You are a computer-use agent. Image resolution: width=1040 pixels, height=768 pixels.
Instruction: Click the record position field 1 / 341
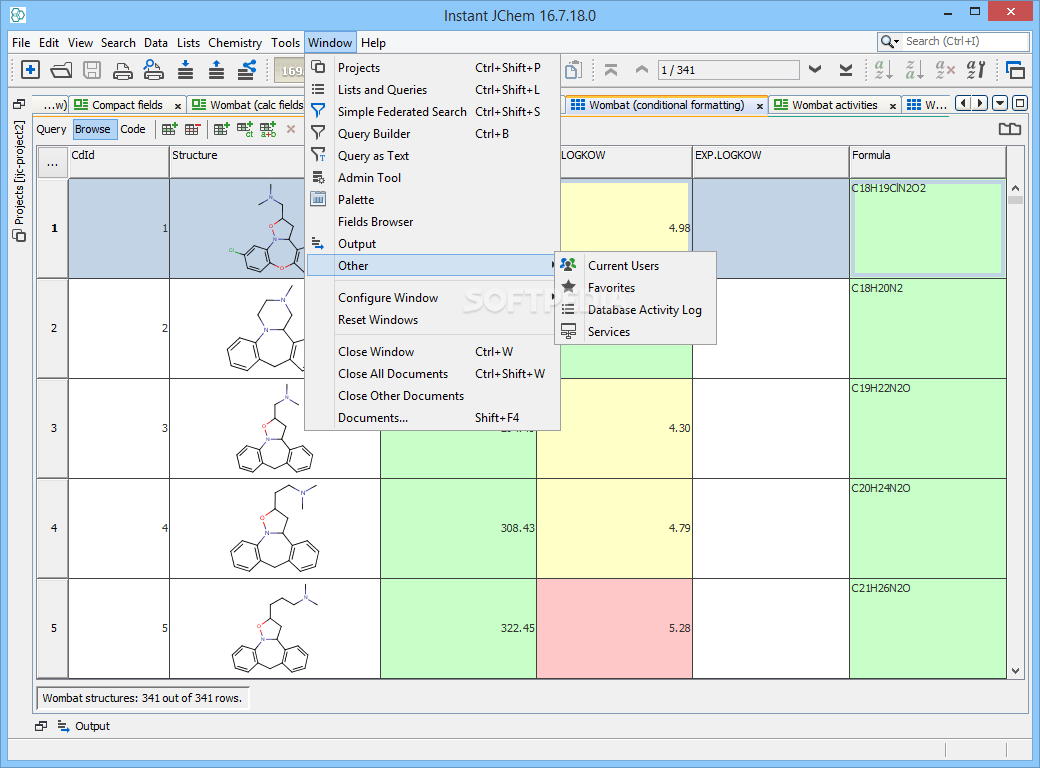point(728,70)
